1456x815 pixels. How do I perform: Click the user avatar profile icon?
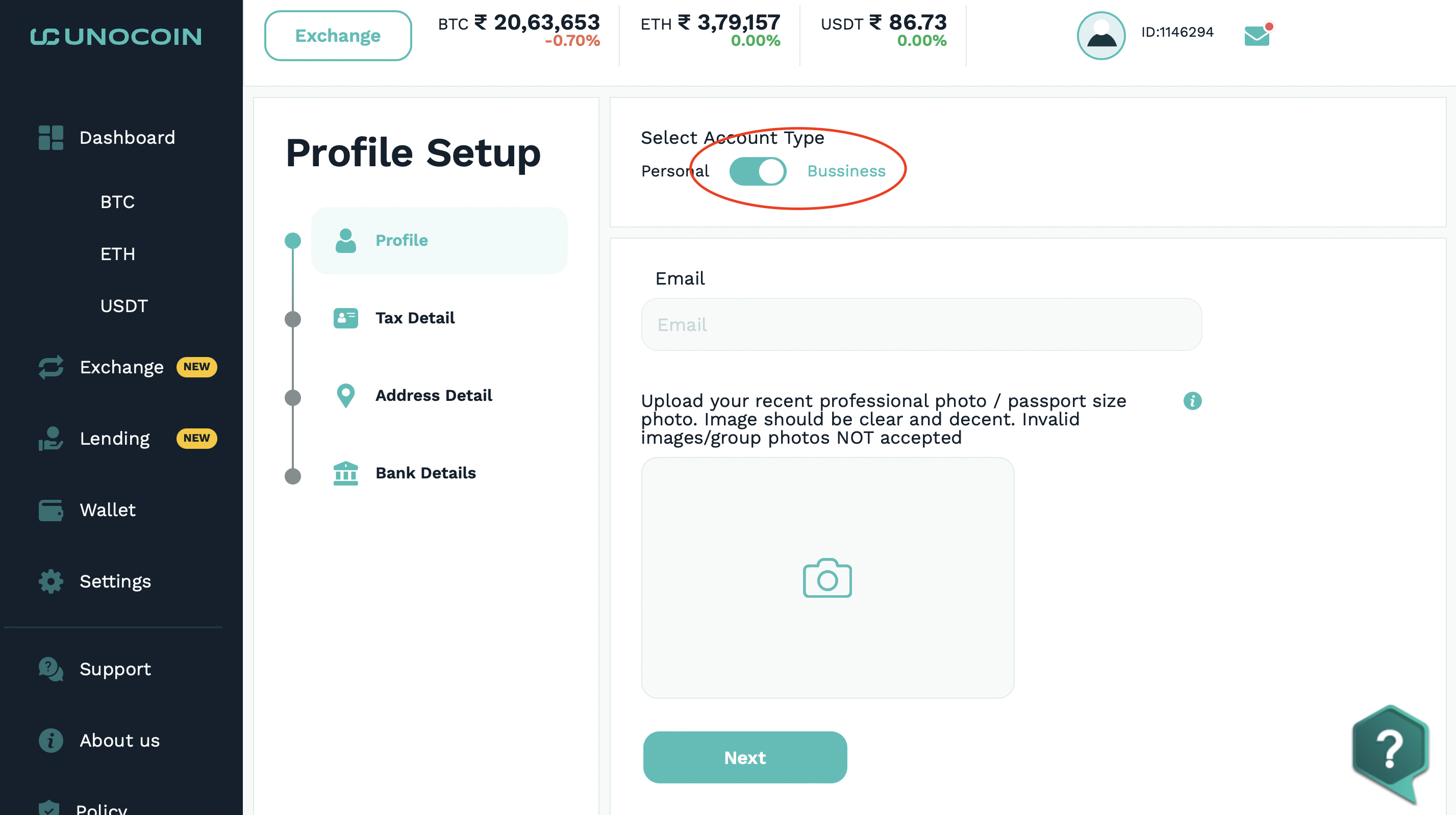pyautogui.click(x=1100, y=36)
